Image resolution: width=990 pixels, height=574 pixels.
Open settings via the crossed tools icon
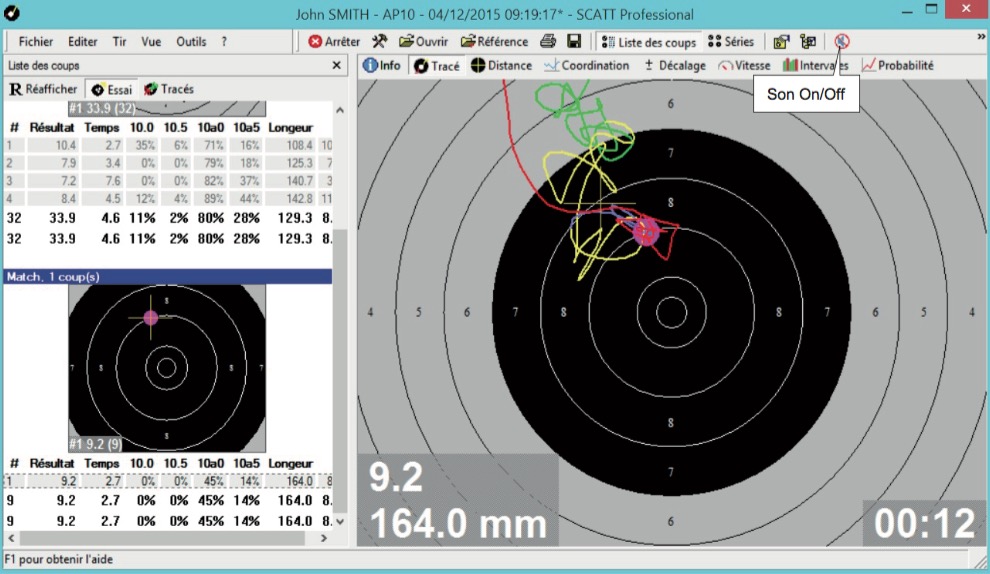[x=379, y=42]
